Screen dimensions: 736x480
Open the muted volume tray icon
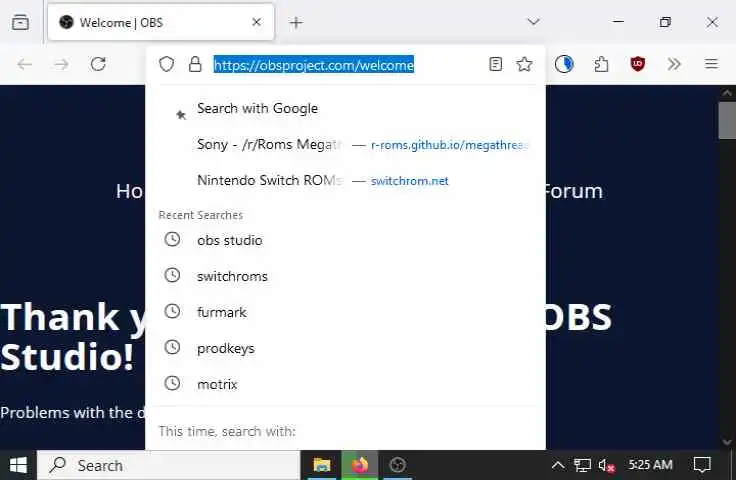click(606, 465)
